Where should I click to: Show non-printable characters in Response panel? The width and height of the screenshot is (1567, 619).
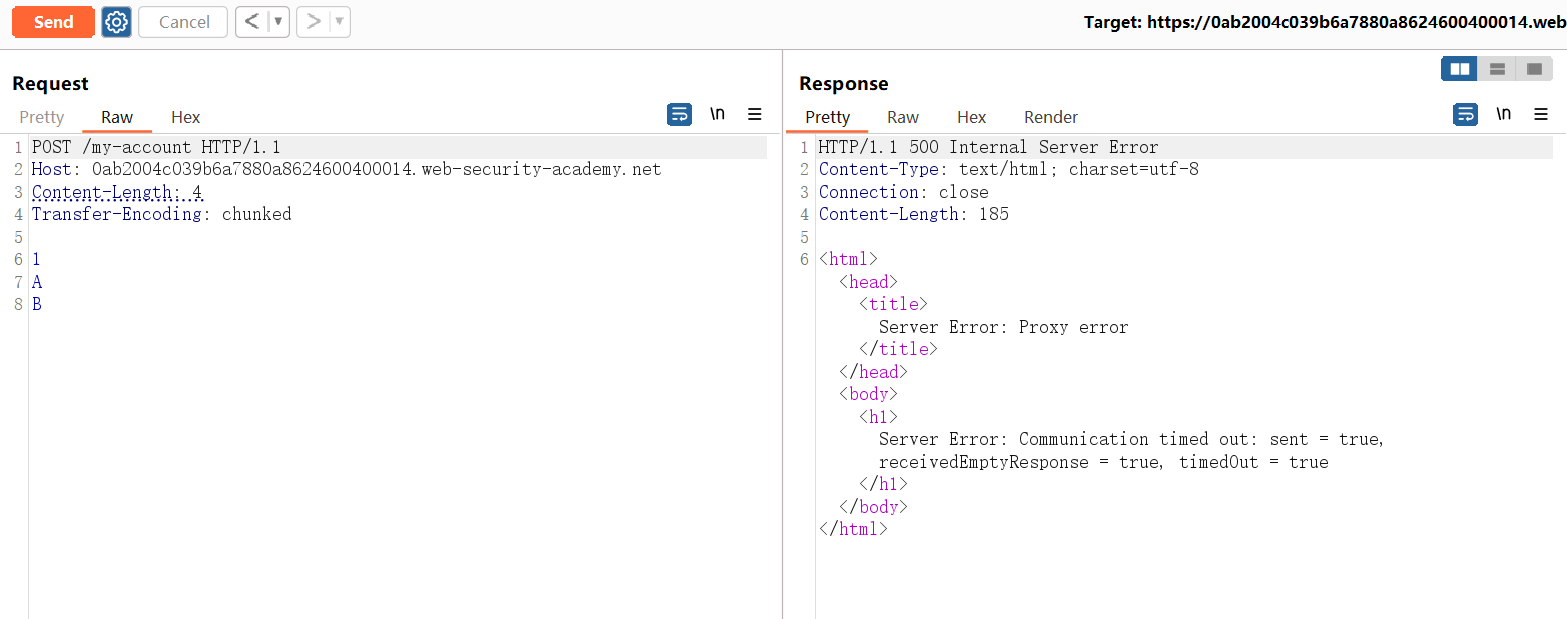click(x=1503, y=115)
